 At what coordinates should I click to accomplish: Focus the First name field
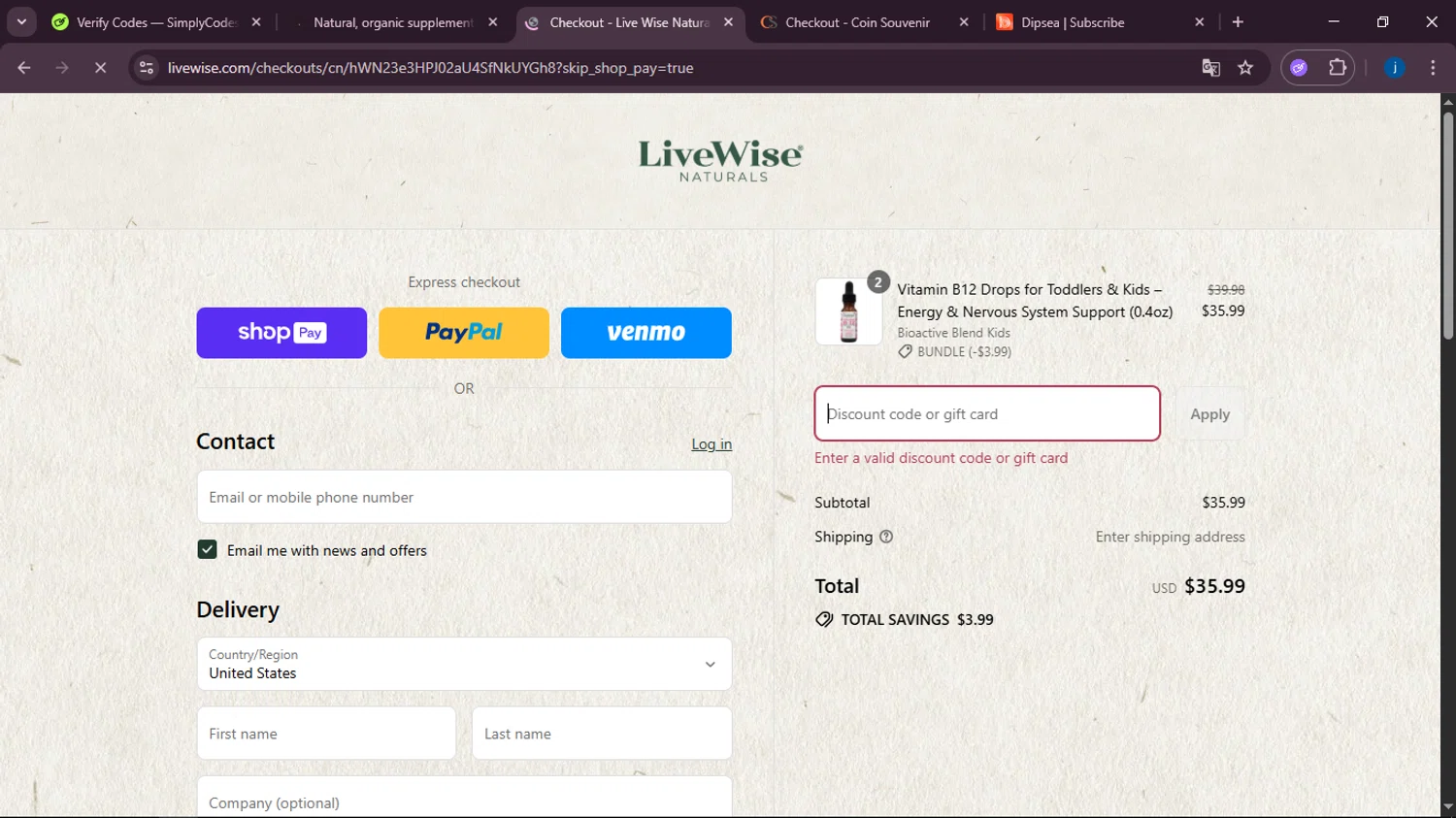point(326,734)
